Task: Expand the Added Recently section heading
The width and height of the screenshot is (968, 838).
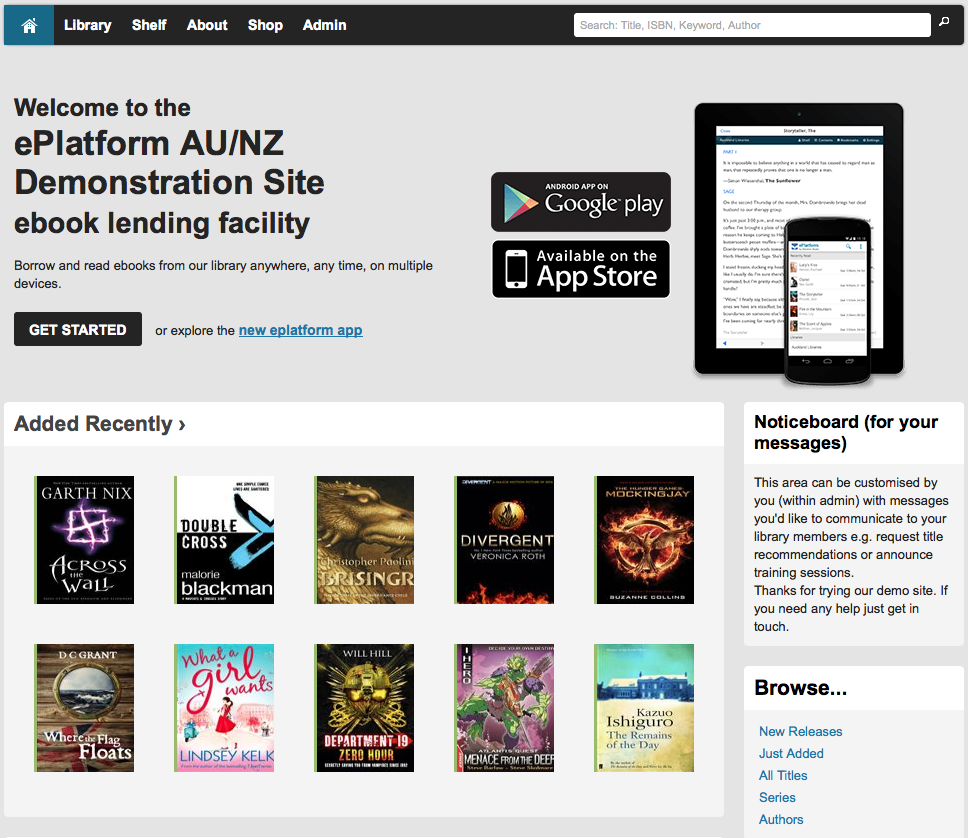Action: (x=100, y=424)
